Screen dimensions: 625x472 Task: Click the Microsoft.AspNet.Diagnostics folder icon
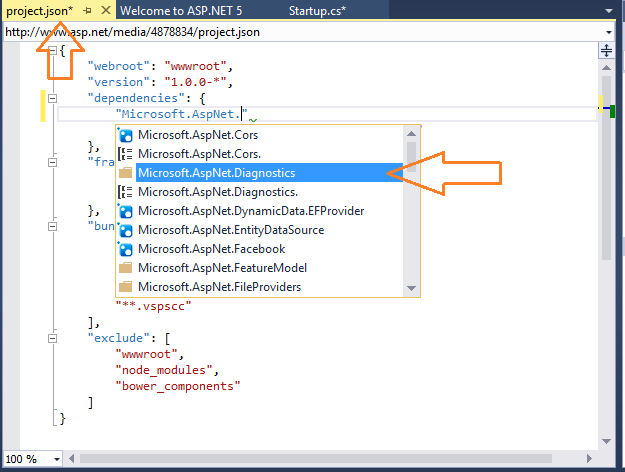[x=126, y=173]
